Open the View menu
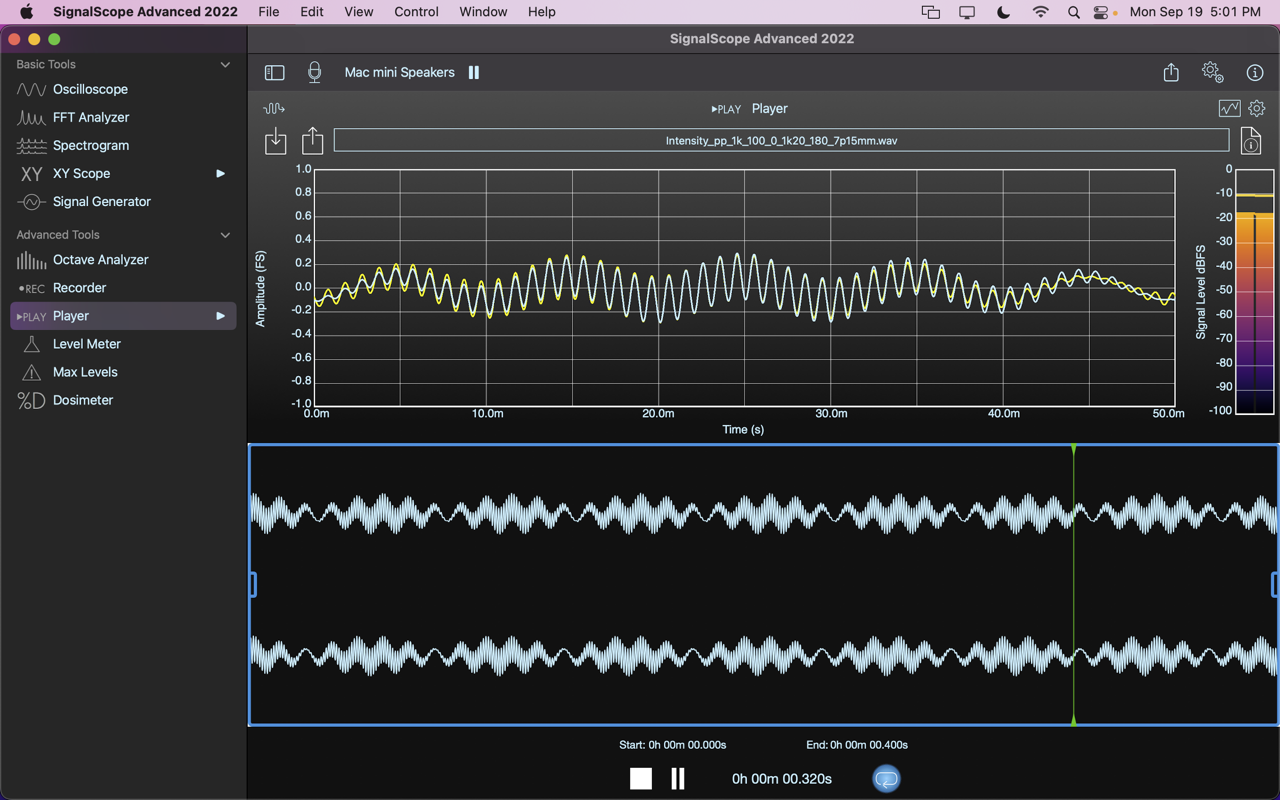 point(358,12)
